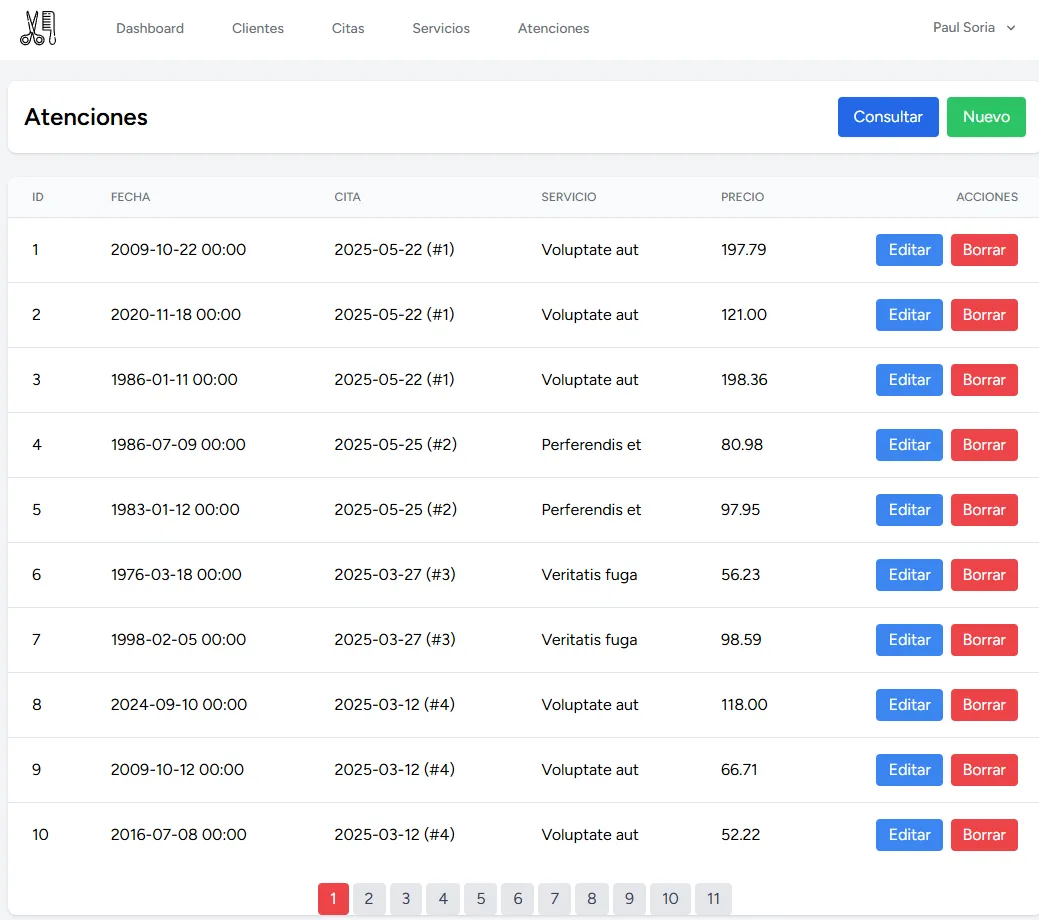Viewport: 1039px width, 920px height.
Task: Create a record with the Nuevo button
Action: 985,117
